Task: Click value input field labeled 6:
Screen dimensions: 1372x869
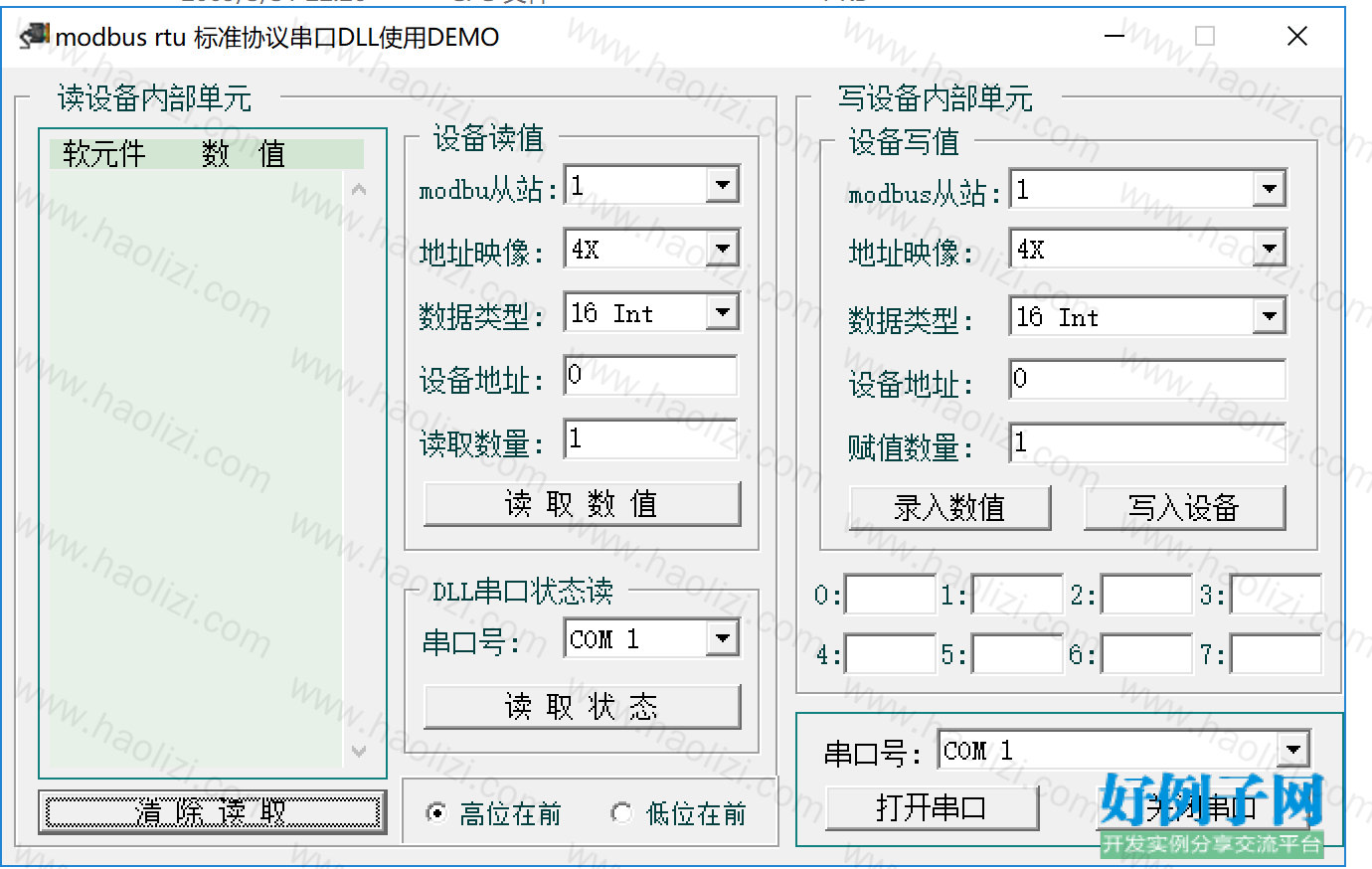Action: [x=1146, y=654]
